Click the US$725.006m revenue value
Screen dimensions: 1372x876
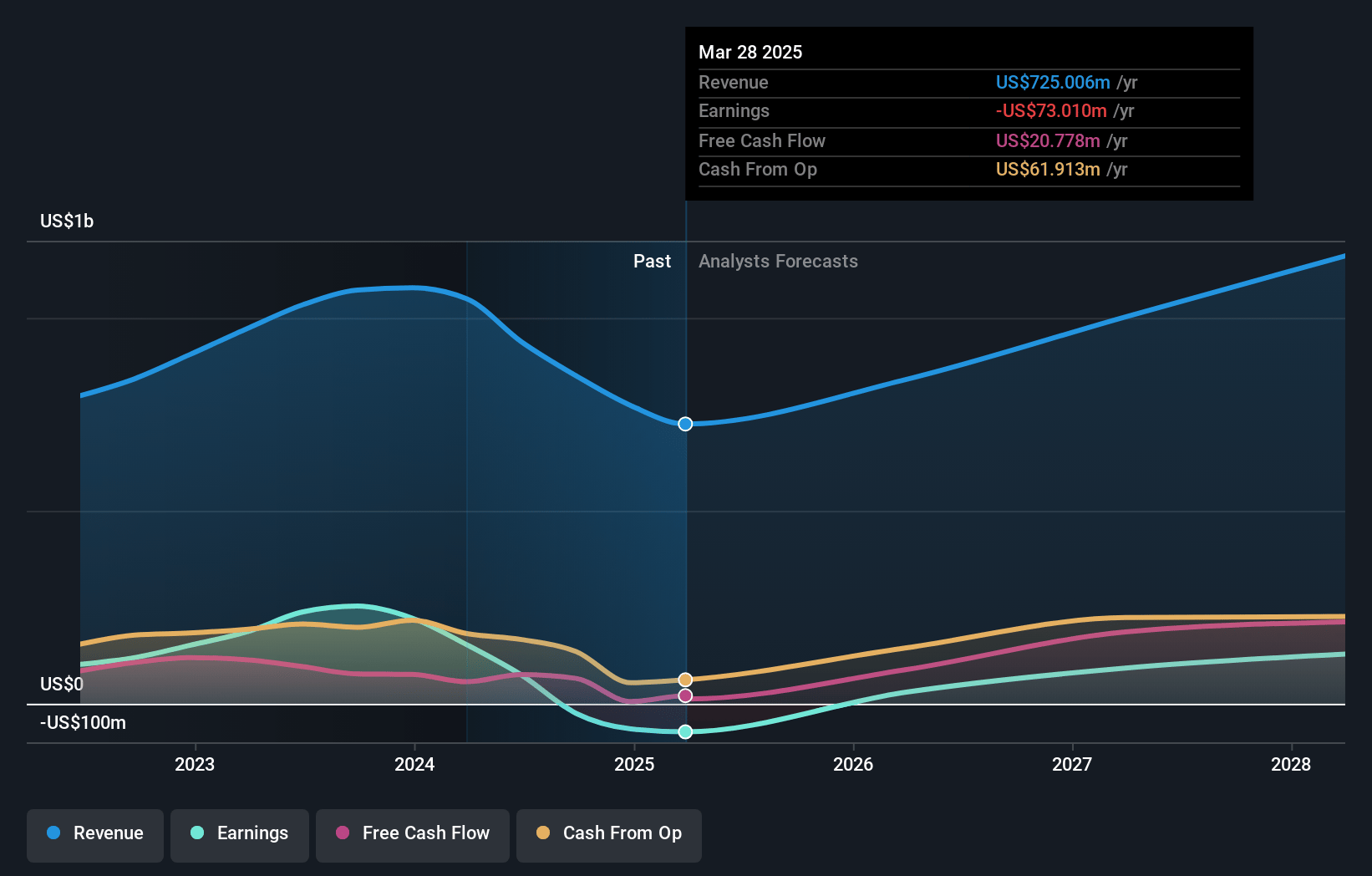(x=1053, y=82)
